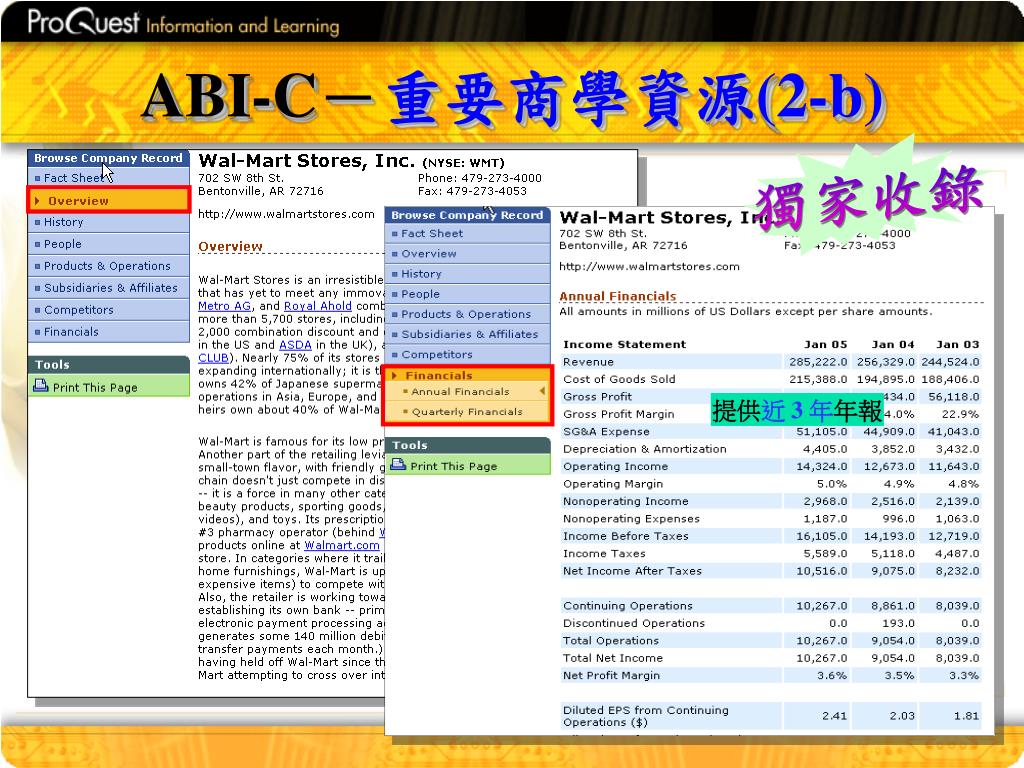Click Continuing Operations value 10,267.0
The image size is (1024, 768).
822,606
